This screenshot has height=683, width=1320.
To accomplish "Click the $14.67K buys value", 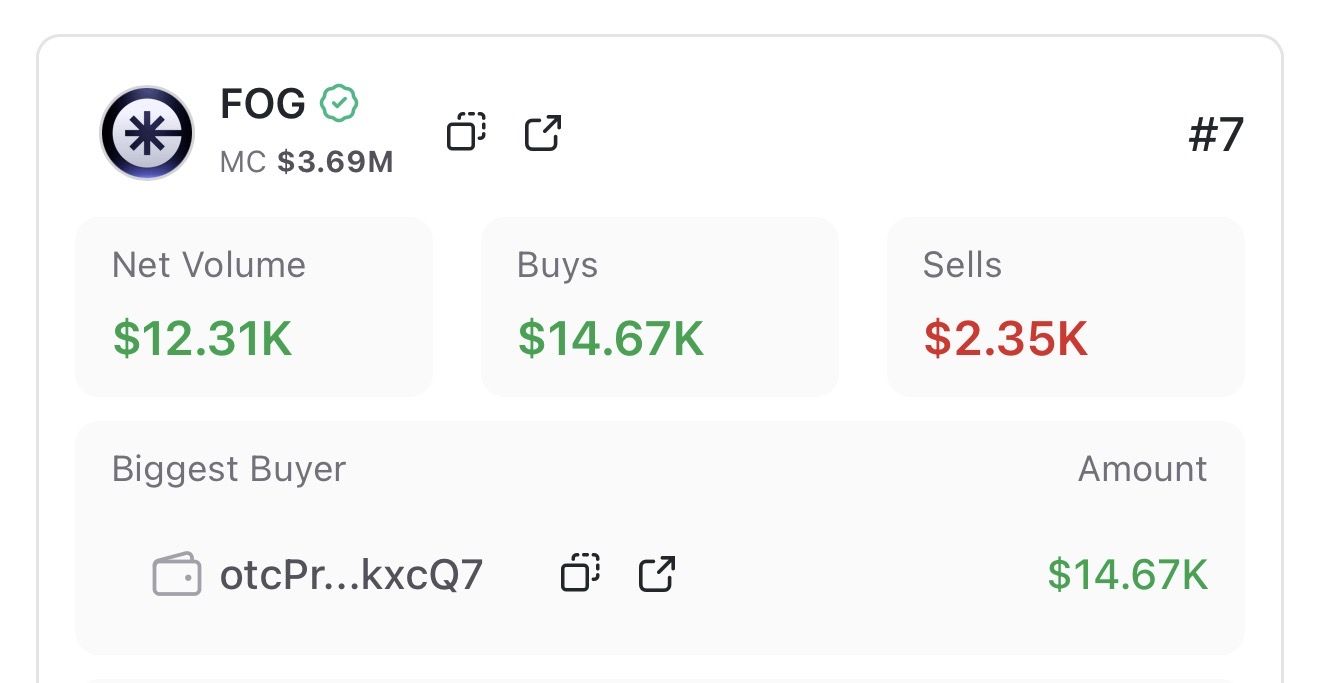I will tap(610, 338).
